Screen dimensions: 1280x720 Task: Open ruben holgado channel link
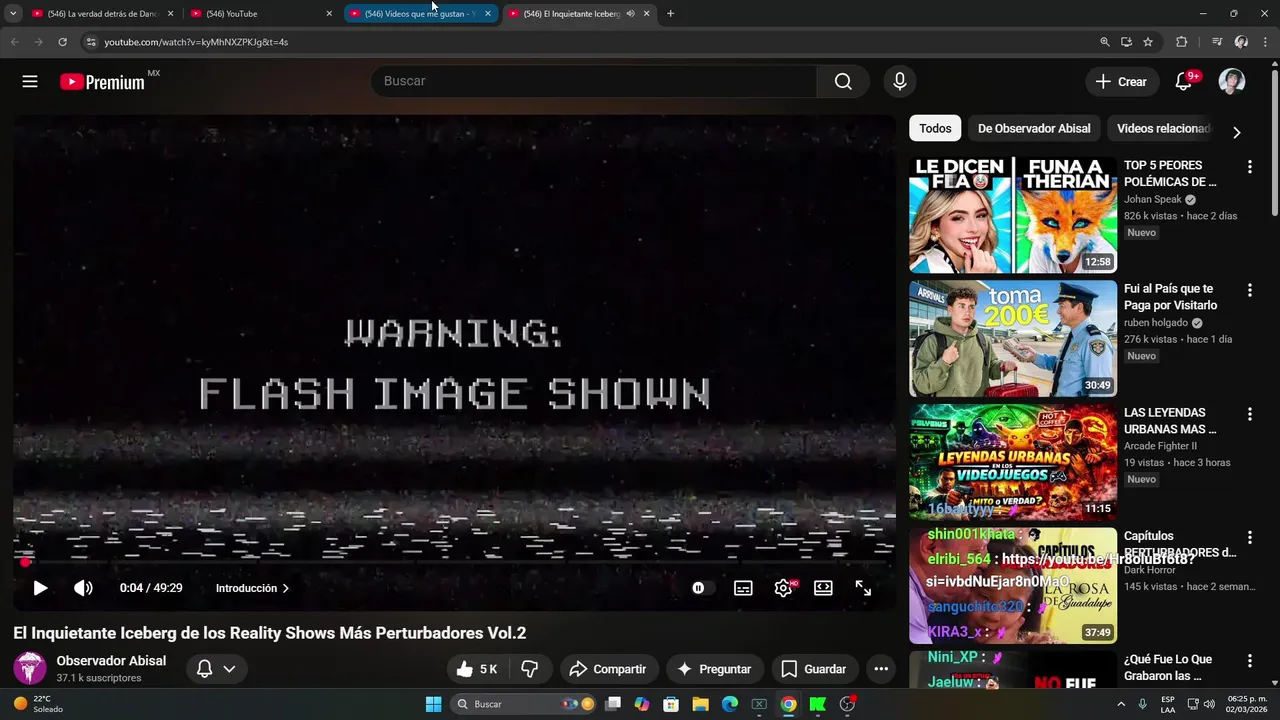tap(1156, 323)
